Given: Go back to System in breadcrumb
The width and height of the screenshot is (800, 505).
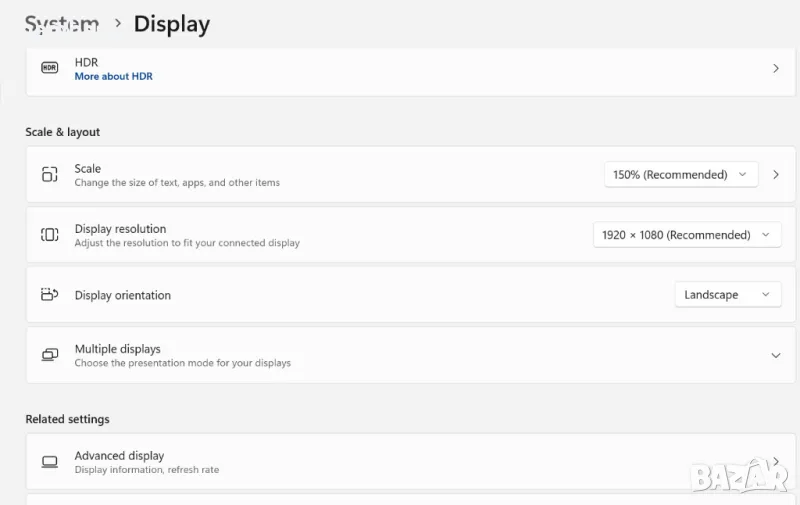Looking at the screenshot, I should [61, 23].
